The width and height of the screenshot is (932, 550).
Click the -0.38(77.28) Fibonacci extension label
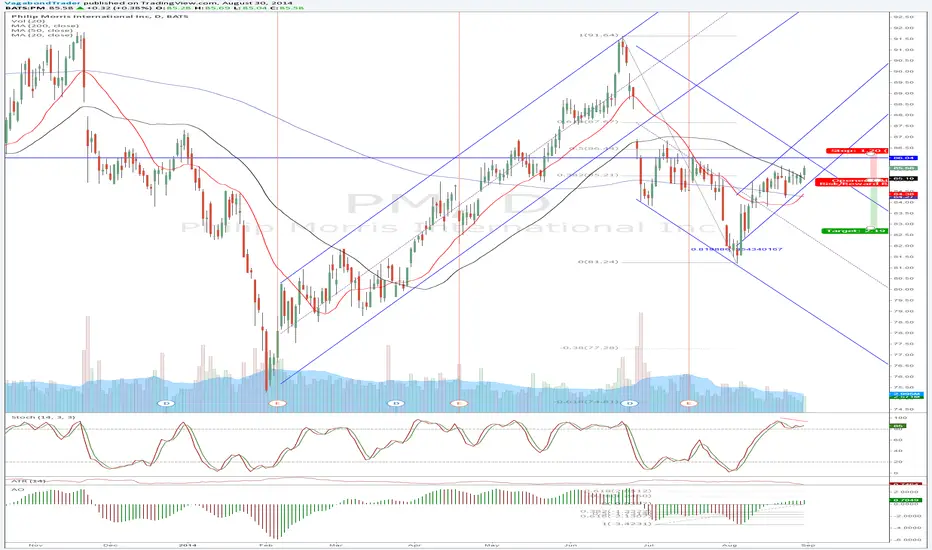coord(588,347)
